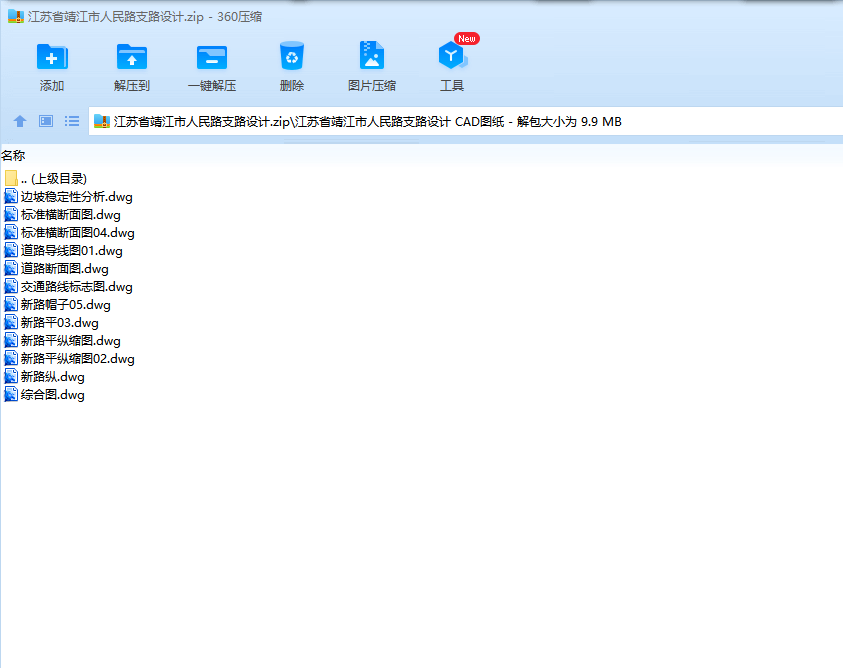843x668 pixels.
Task: Click the 360压缩 app icon in title bar
Action: tap(16, 16)
